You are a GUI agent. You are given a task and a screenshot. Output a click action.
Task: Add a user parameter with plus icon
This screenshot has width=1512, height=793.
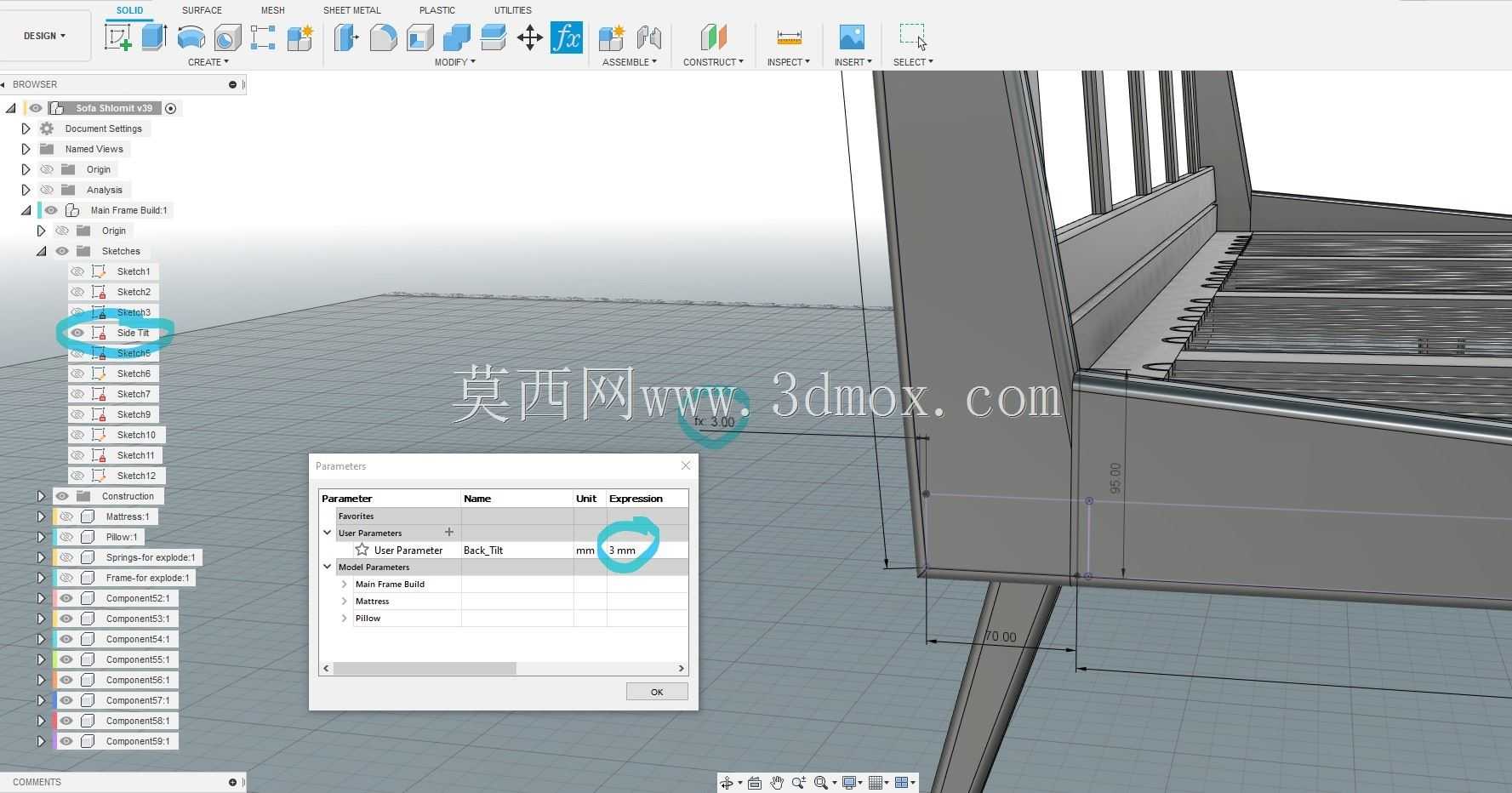[449, 533]
